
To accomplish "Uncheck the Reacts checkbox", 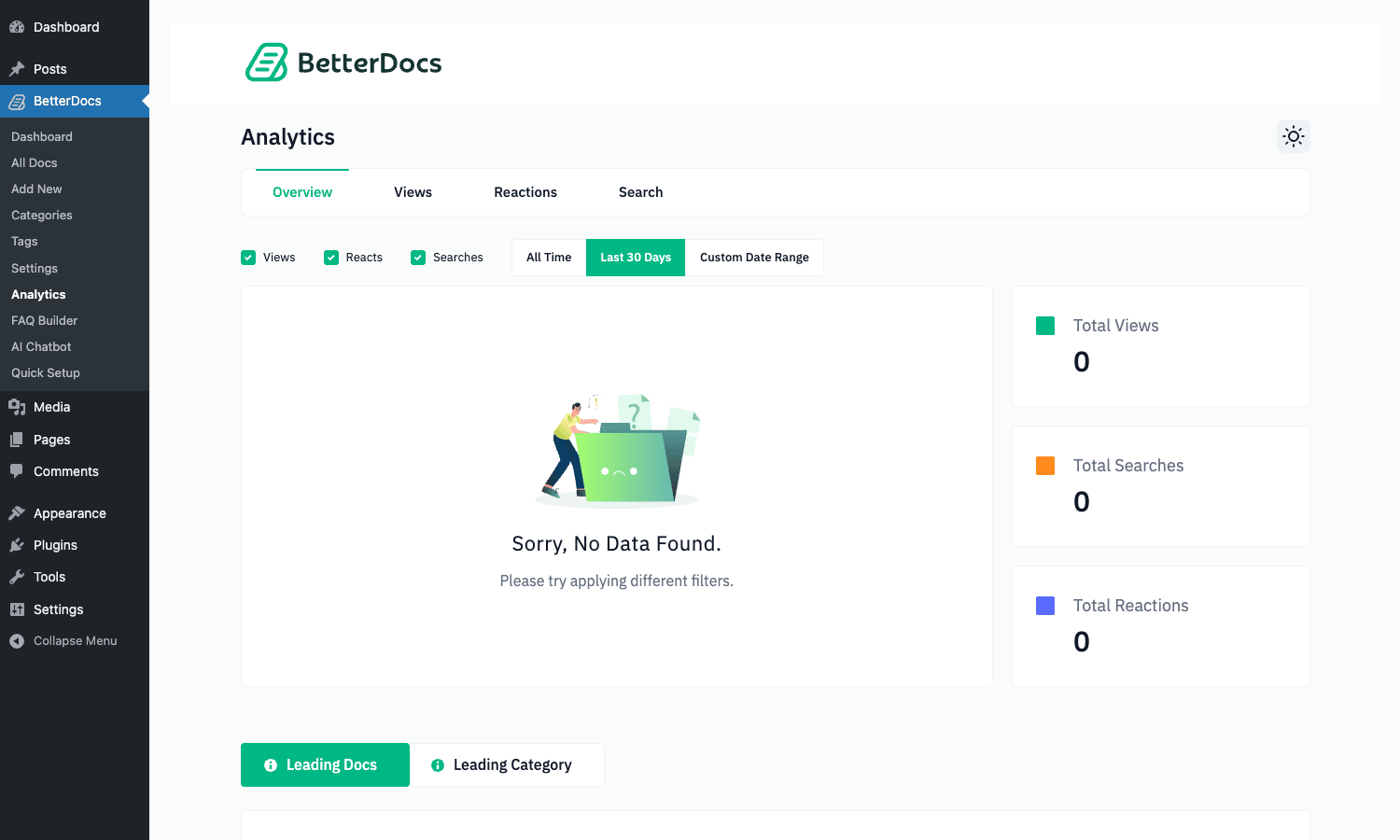I will click(331, 258).
